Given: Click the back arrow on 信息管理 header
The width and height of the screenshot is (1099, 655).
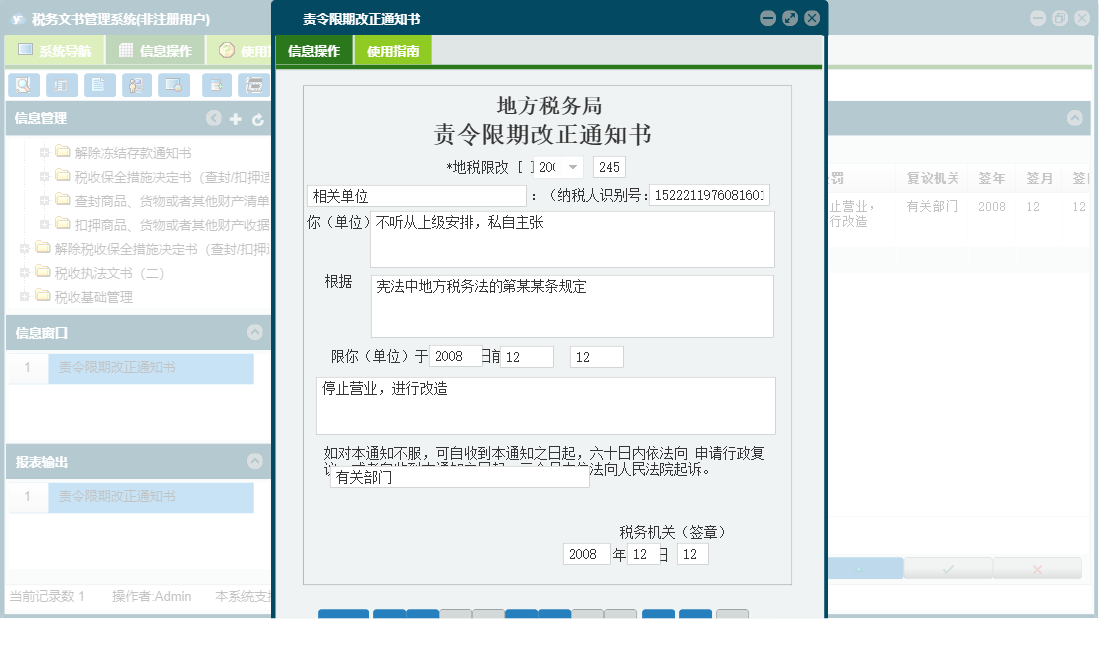Looking at the screenshot, I should (x=213, y=118).
